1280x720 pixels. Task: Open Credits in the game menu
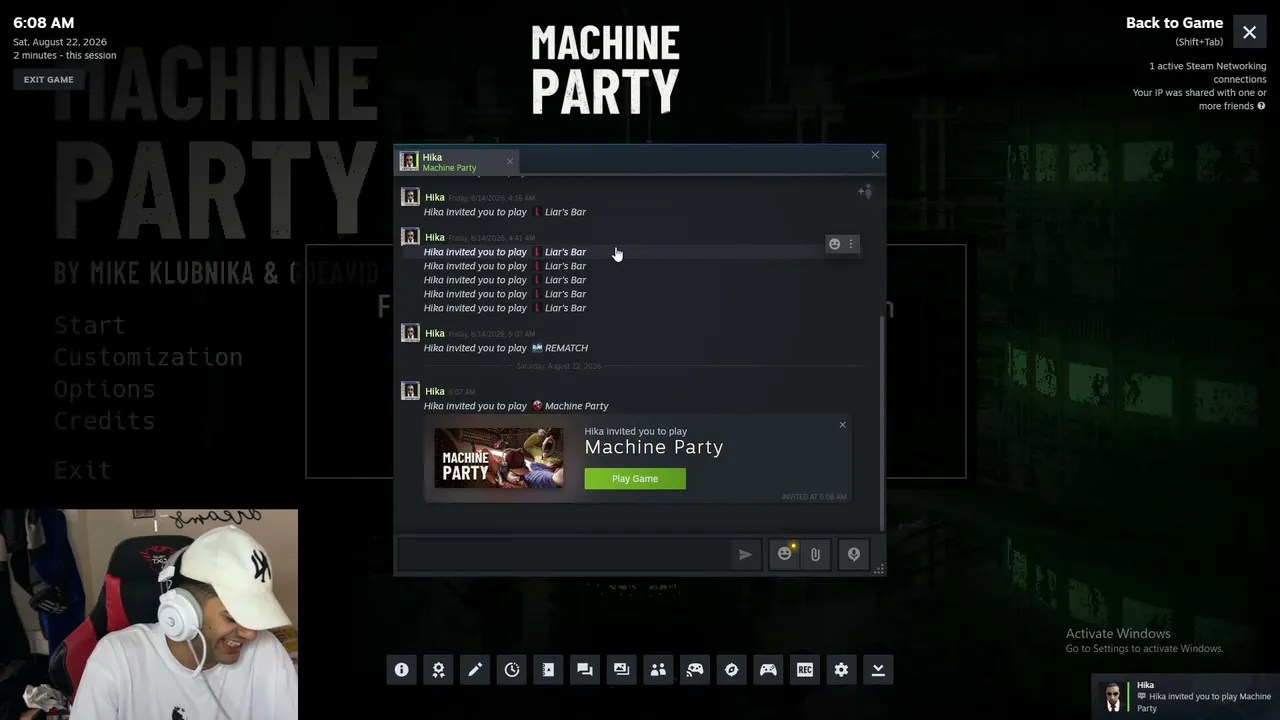[104, 421]
